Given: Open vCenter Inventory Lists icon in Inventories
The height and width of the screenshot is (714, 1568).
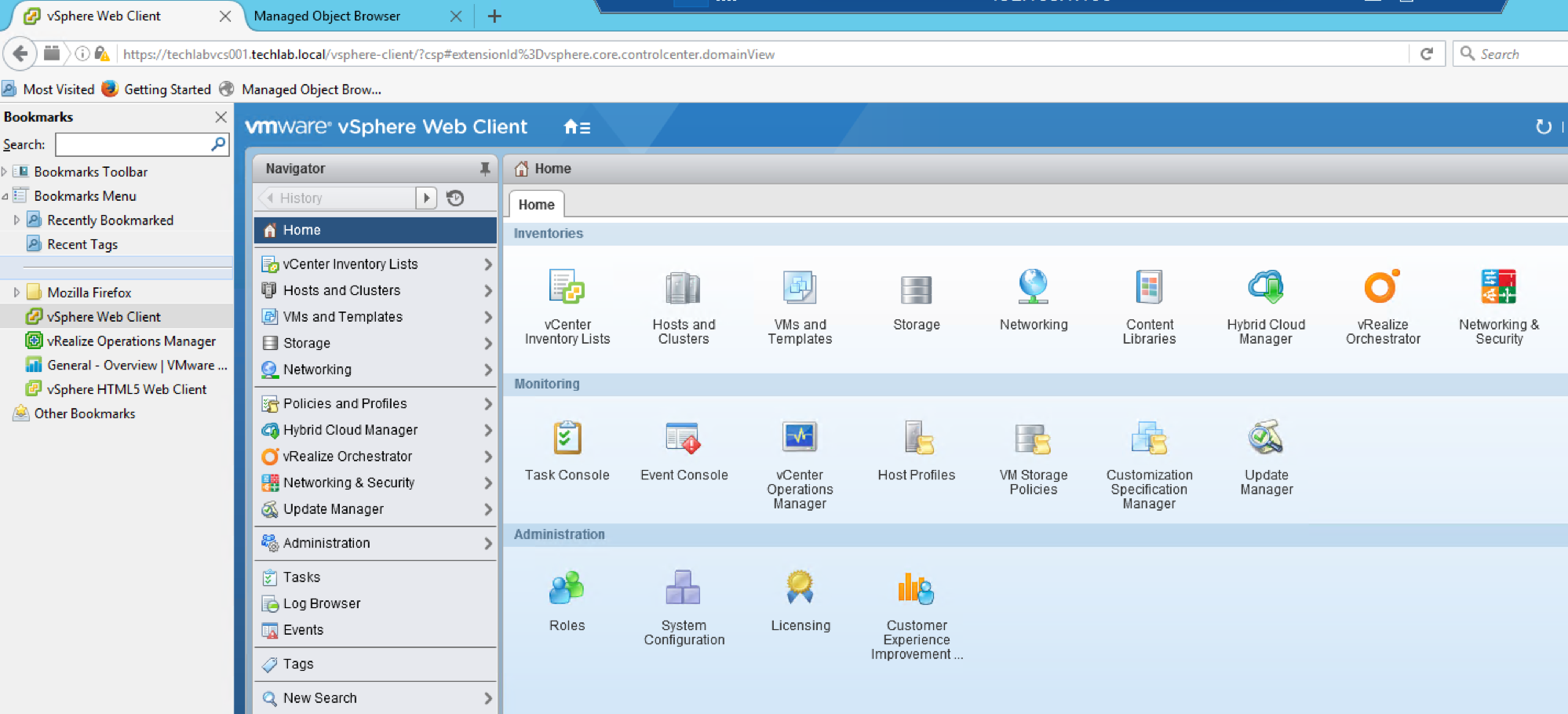Looking at the screenshot, I should 567,288.
